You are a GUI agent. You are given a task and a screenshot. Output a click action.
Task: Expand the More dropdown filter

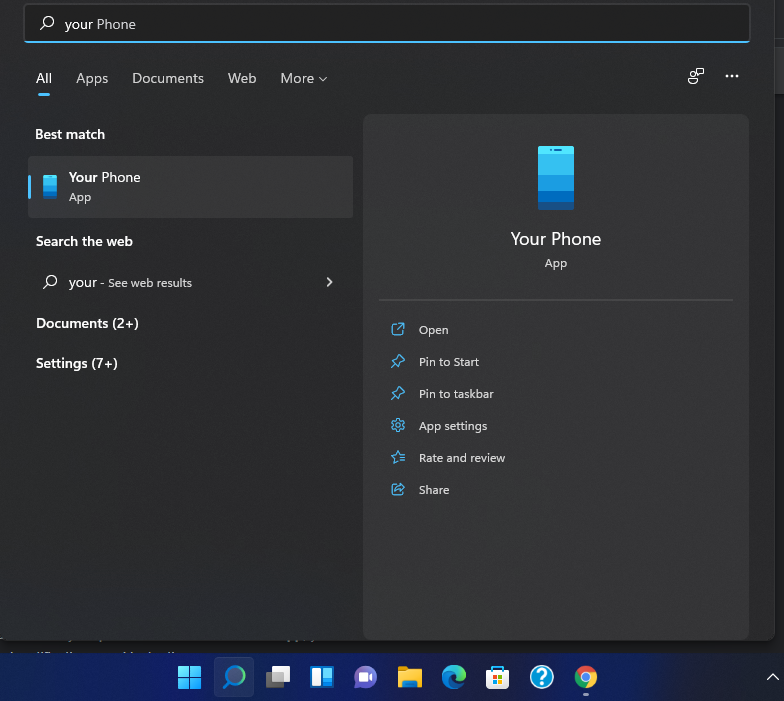304,78
